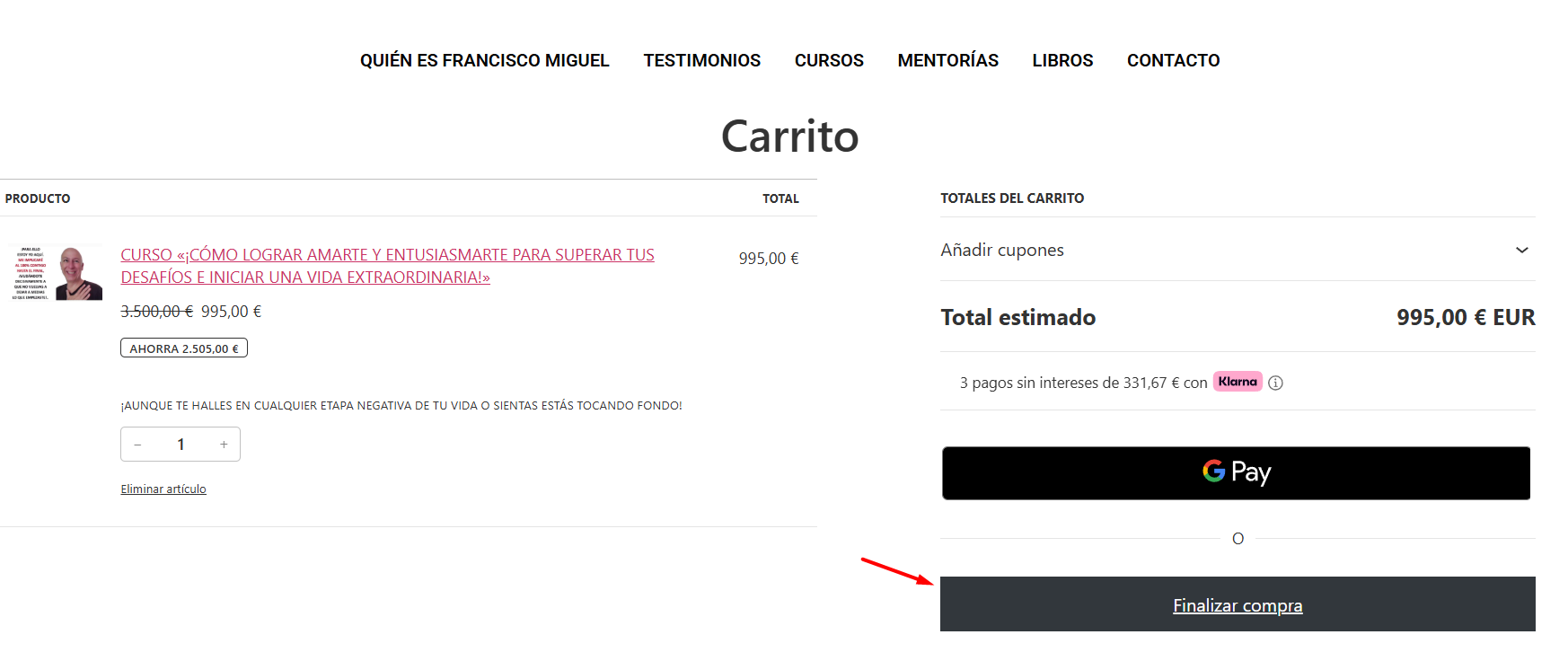This screenshot has height=661, width=1568.
Task: Click the AHORRA 2.505,00 € savings badge
Action: click(184, 348)
